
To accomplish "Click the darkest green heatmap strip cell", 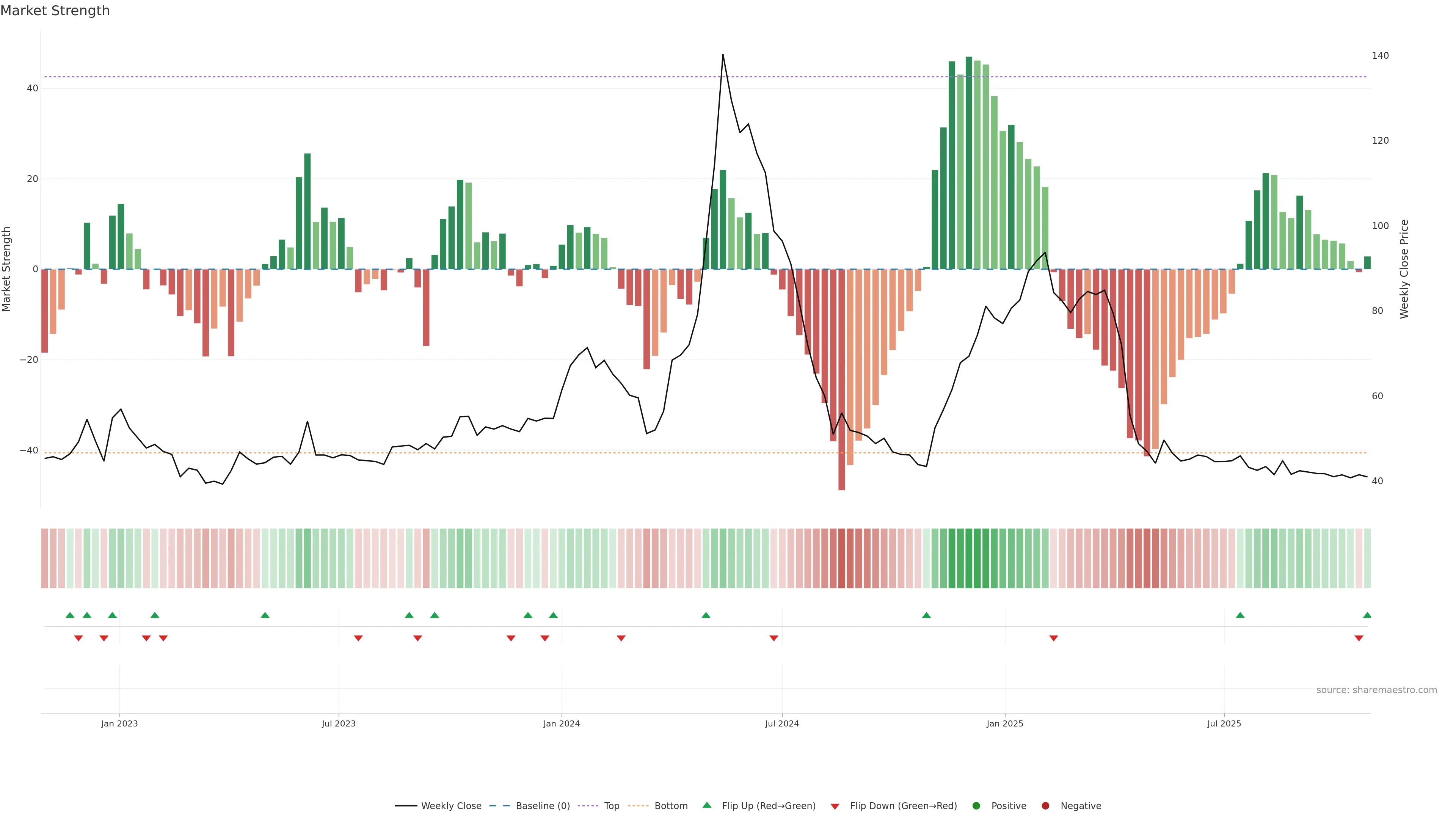I will (969, 558).
